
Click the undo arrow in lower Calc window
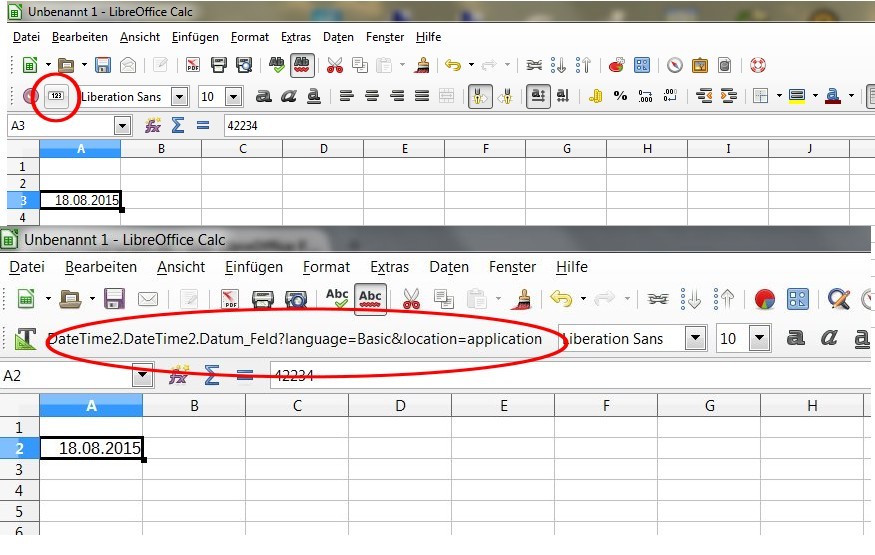coord(561,299)
